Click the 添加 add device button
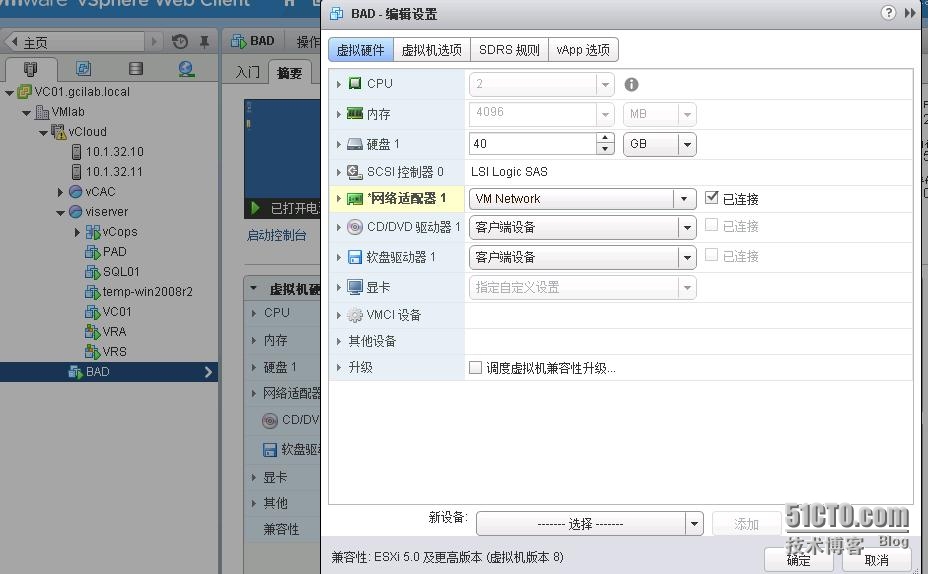This screenshot has height=574, width=928. (746, 524)
